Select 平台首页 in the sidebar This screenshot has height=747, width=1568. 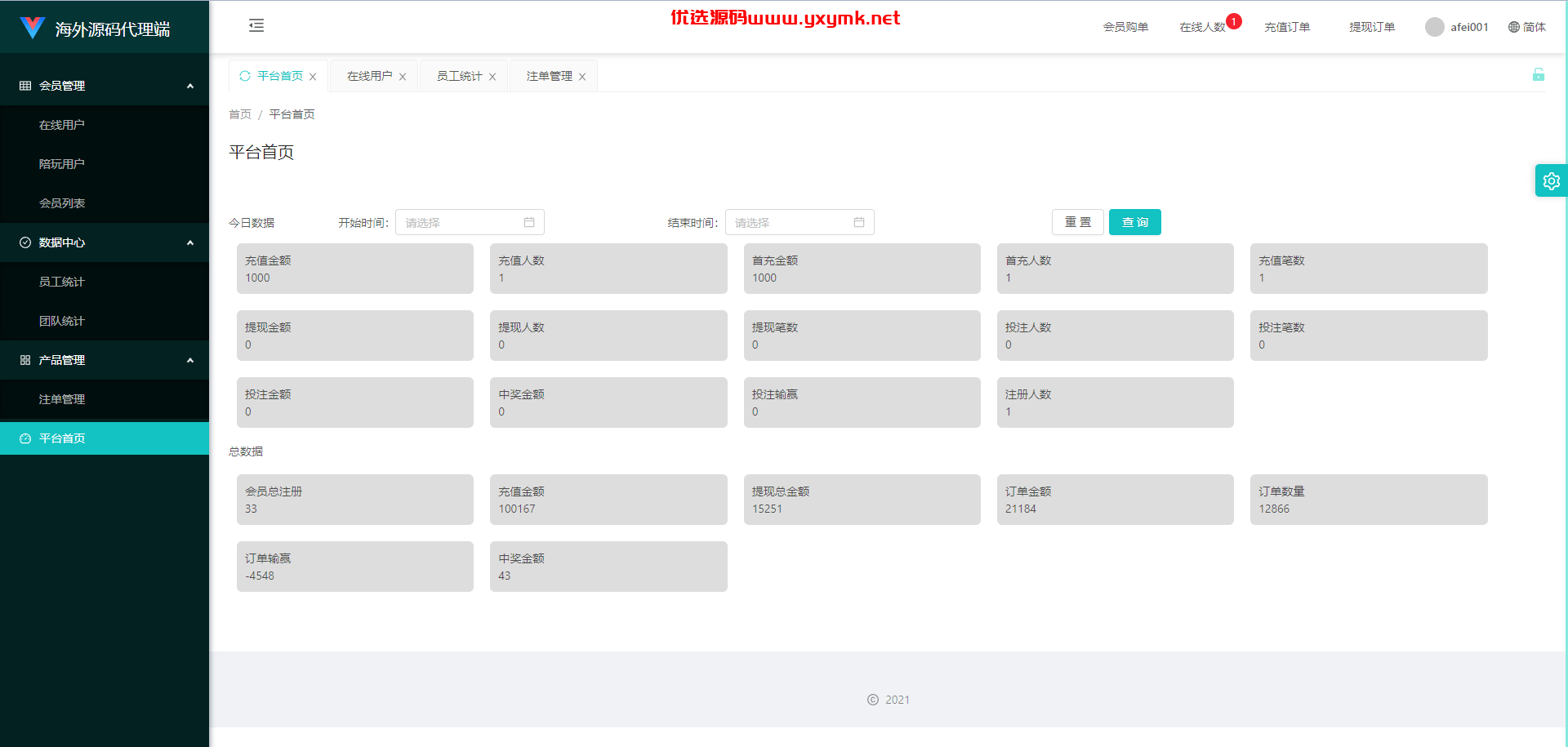[x=105, y=438]
